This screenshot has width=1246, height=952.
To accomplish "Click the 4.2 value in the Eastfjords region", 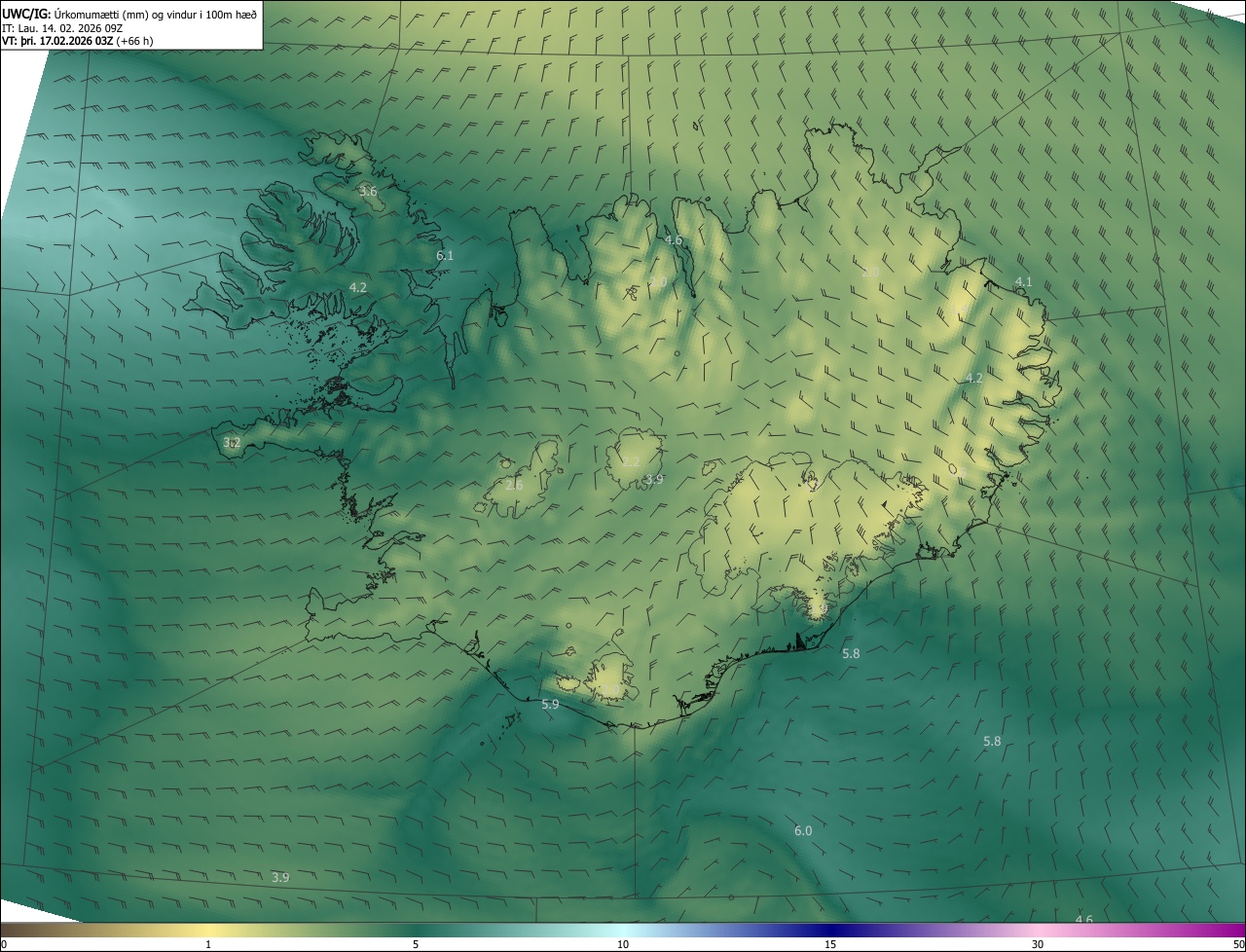I will tap(974, 379).
